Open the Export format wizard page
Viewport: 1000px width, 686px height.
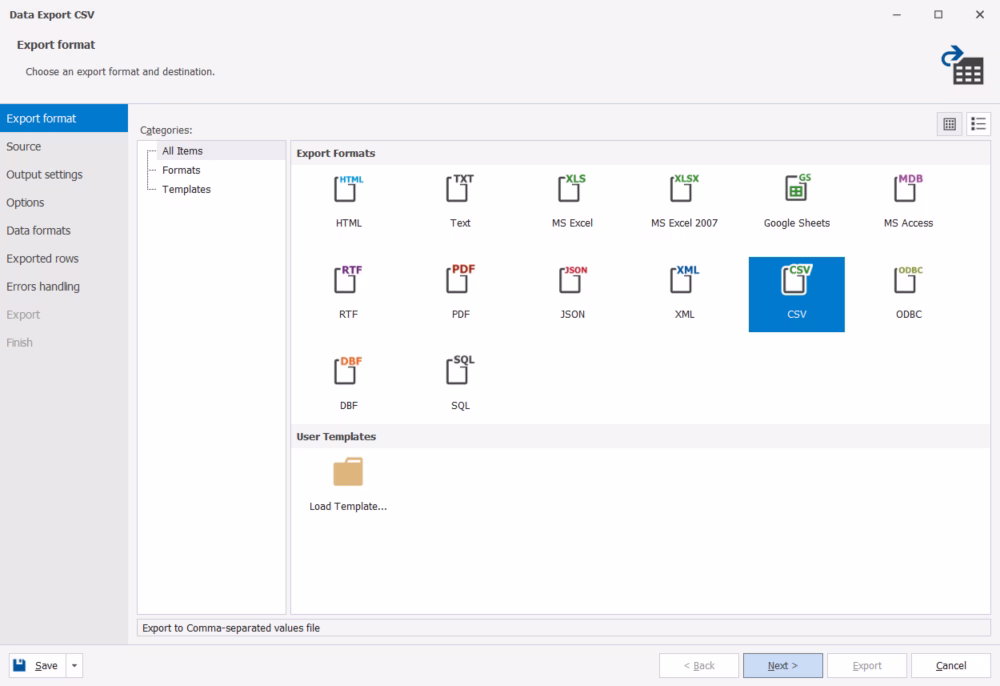coord(64,119)
